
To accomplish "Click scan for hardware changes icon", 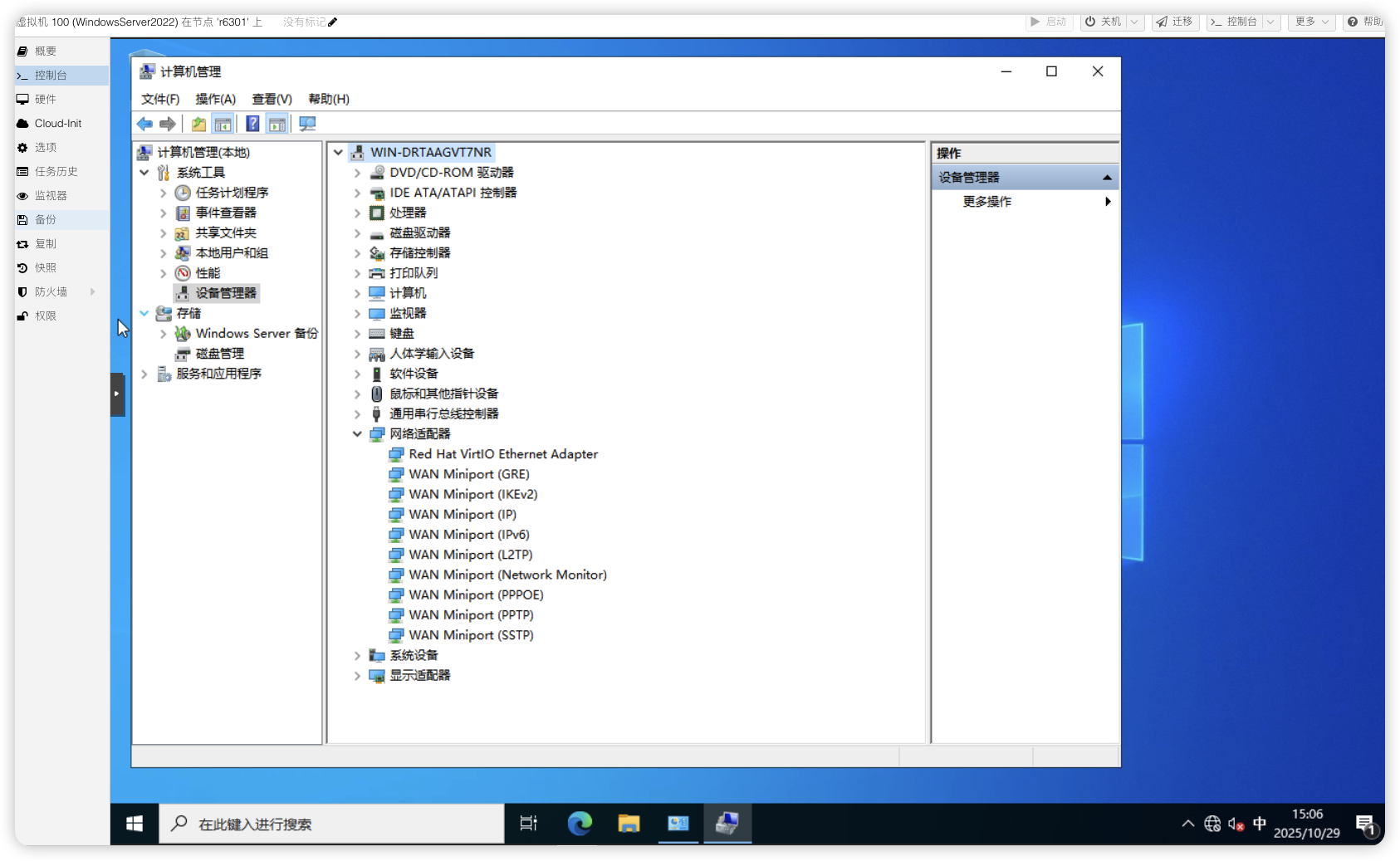I will 307,125.
